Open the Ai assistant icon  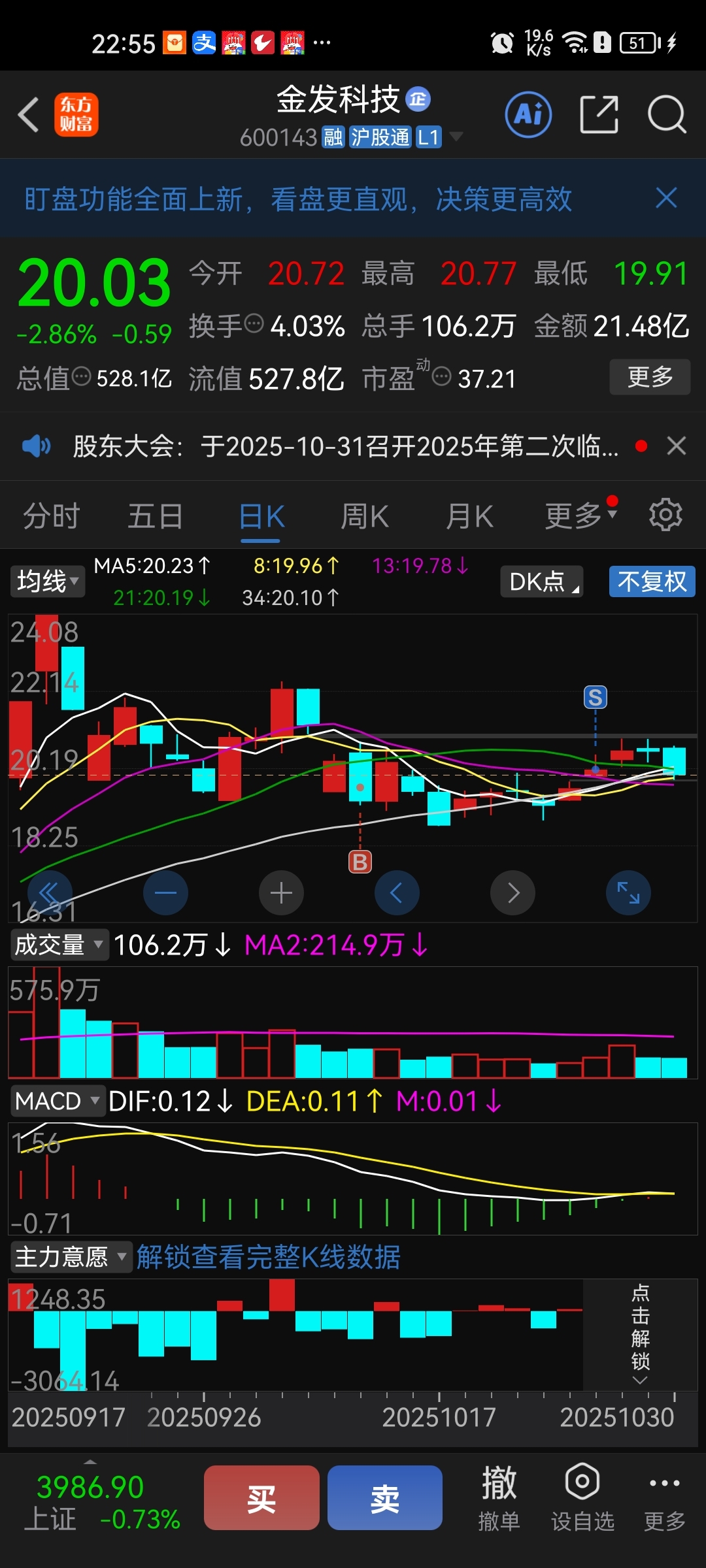tap(528, 114)
